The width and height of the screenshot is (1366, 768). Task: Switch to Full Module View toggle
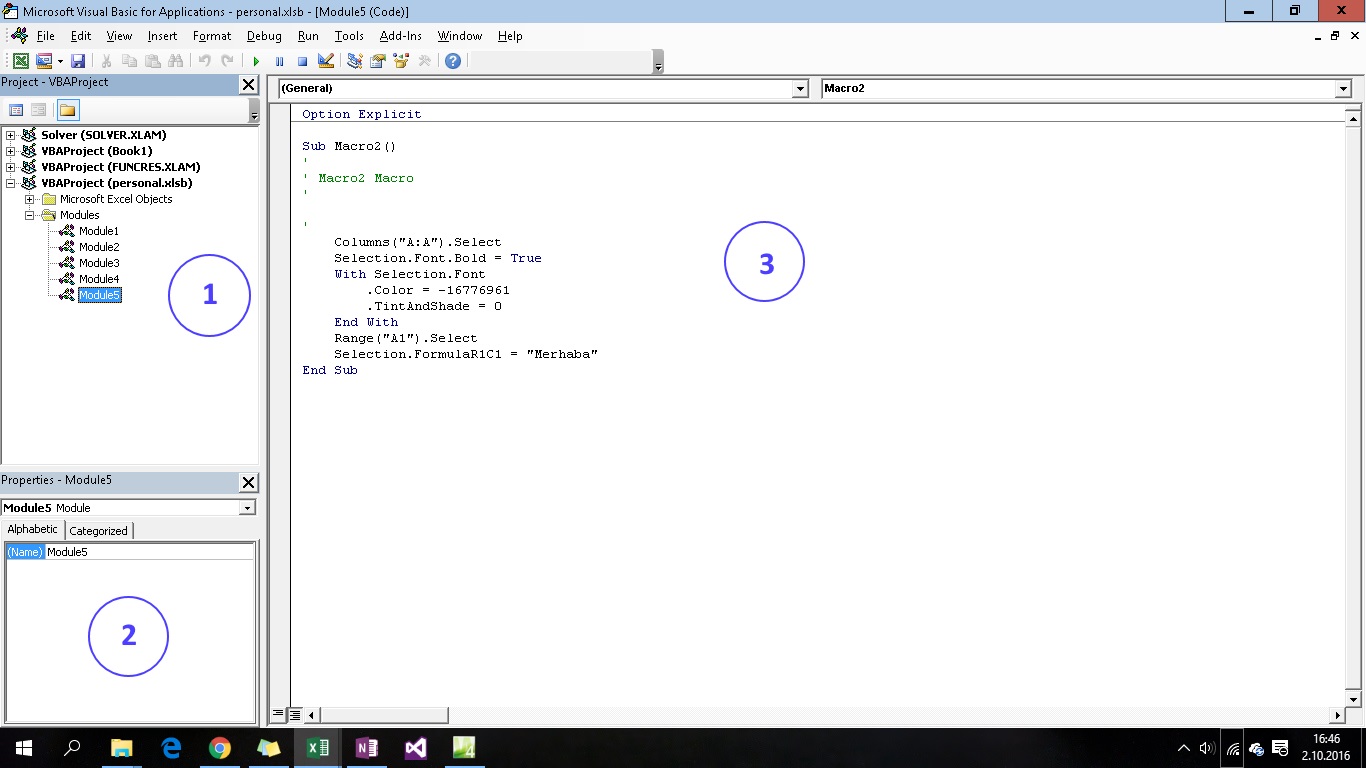[295, 715]
